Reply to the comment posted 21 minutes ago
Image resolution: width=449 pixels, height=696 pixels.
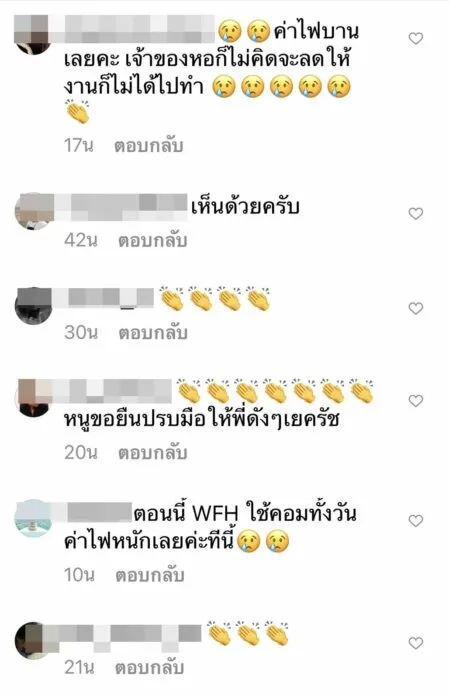150,668
